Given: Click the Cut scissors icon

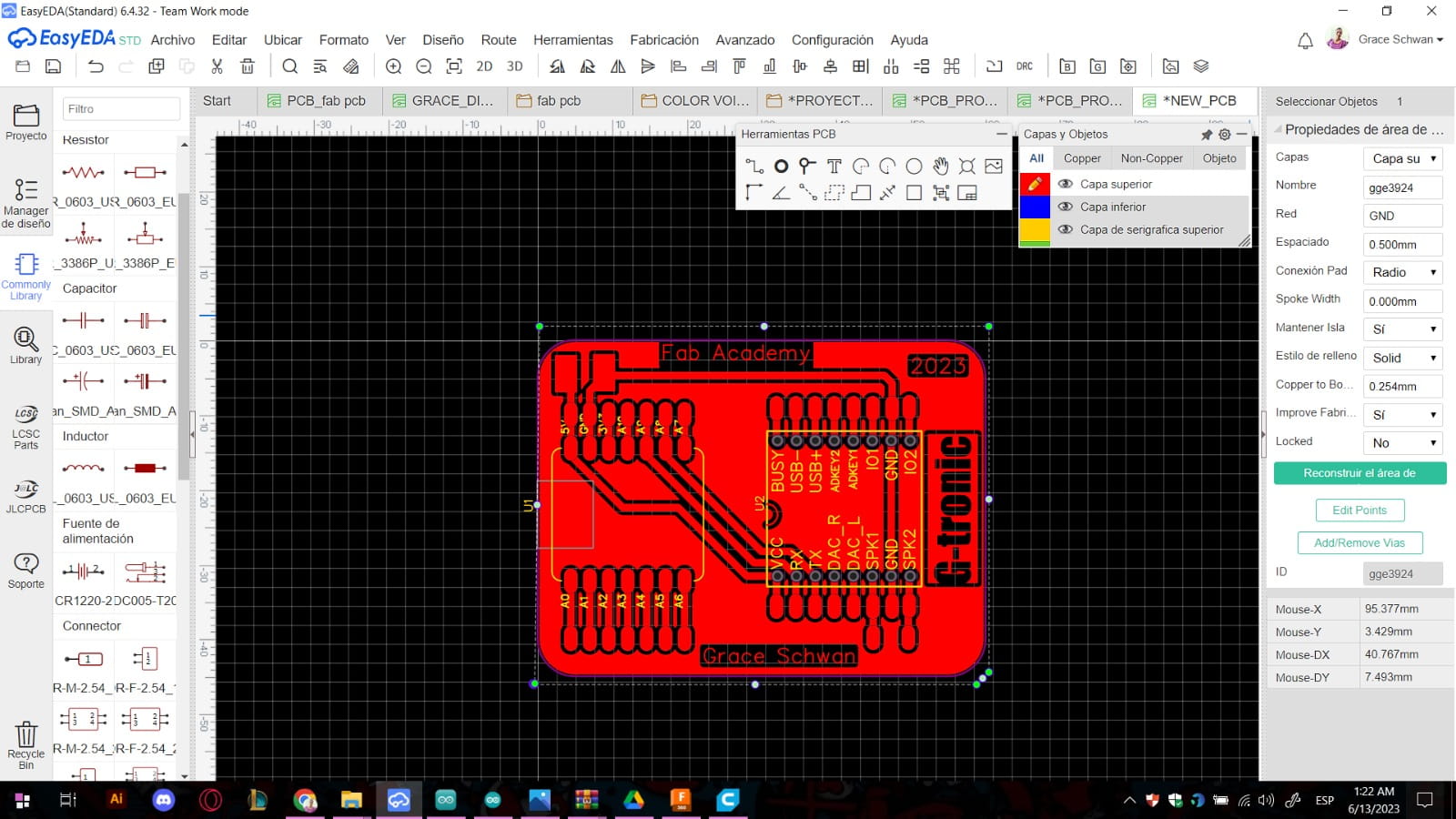Looking at the screenshot, I should coord(217,66).
